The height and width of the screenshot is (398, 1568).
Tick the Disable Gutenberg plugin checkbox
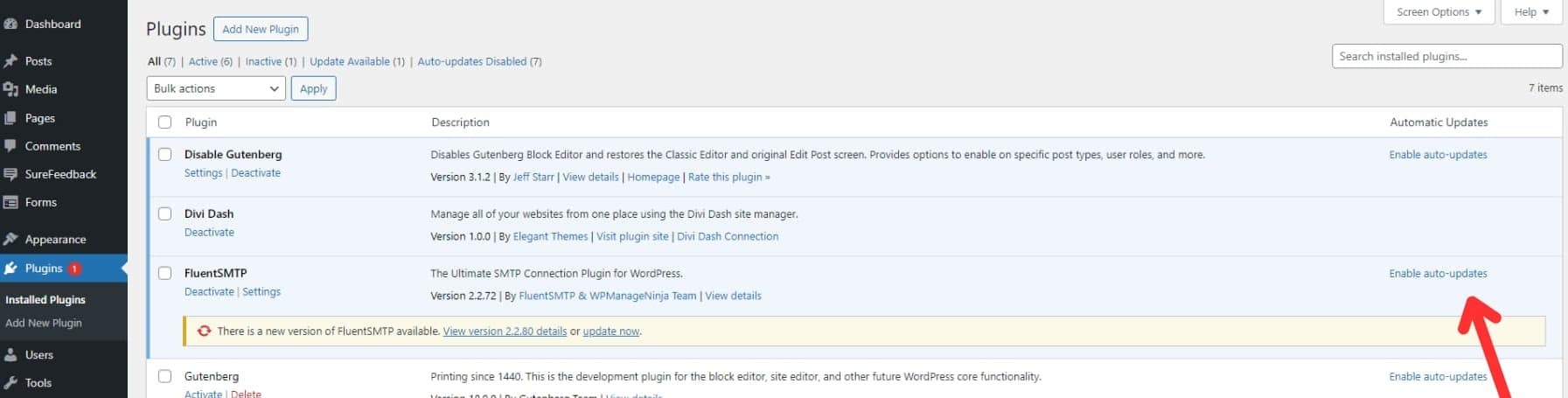(164, 155)
